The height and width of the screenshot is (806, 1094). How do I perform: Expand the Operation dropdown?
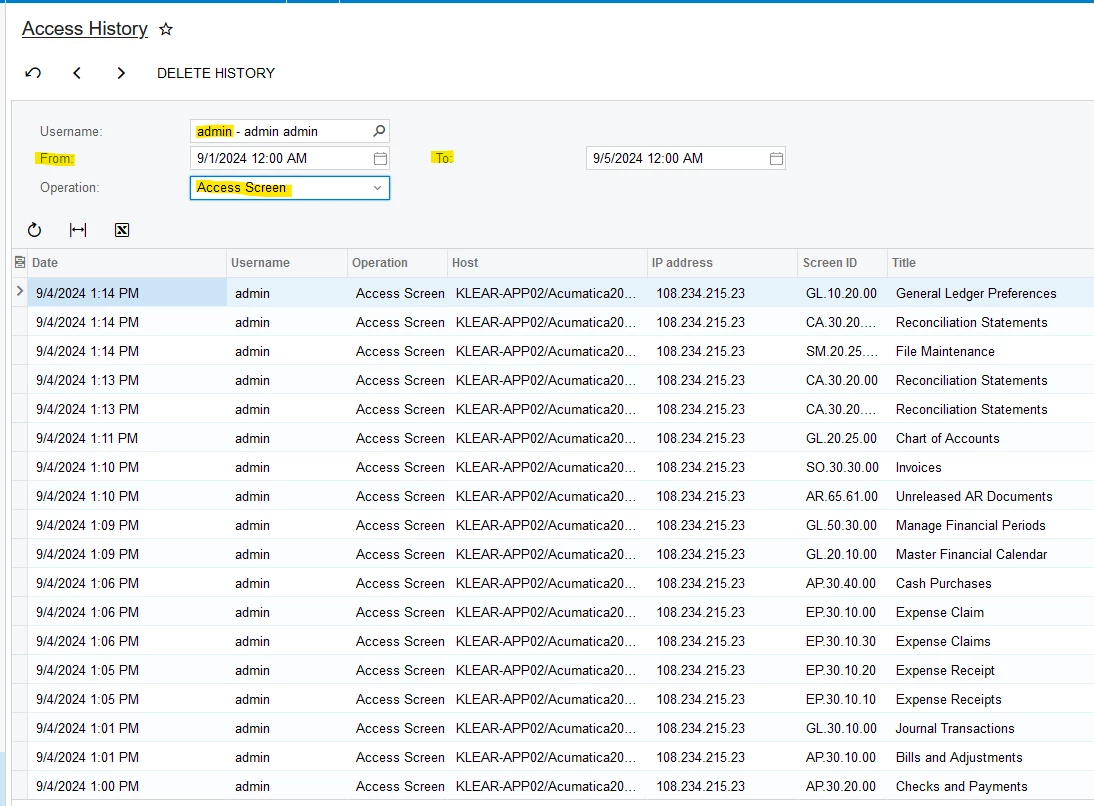pos(377,188)
